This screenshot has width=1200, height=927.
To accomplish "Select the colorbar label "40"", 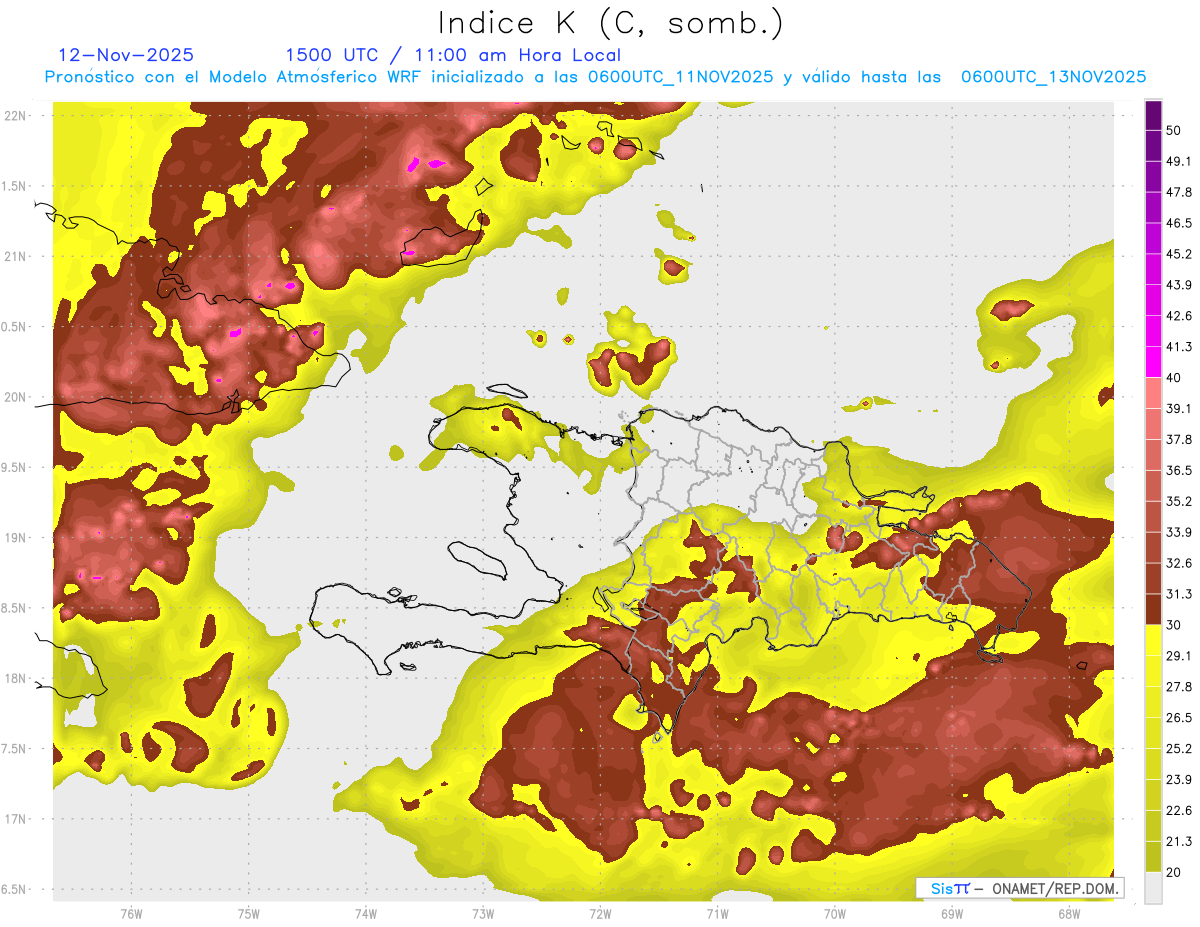I will (1174, 378).
